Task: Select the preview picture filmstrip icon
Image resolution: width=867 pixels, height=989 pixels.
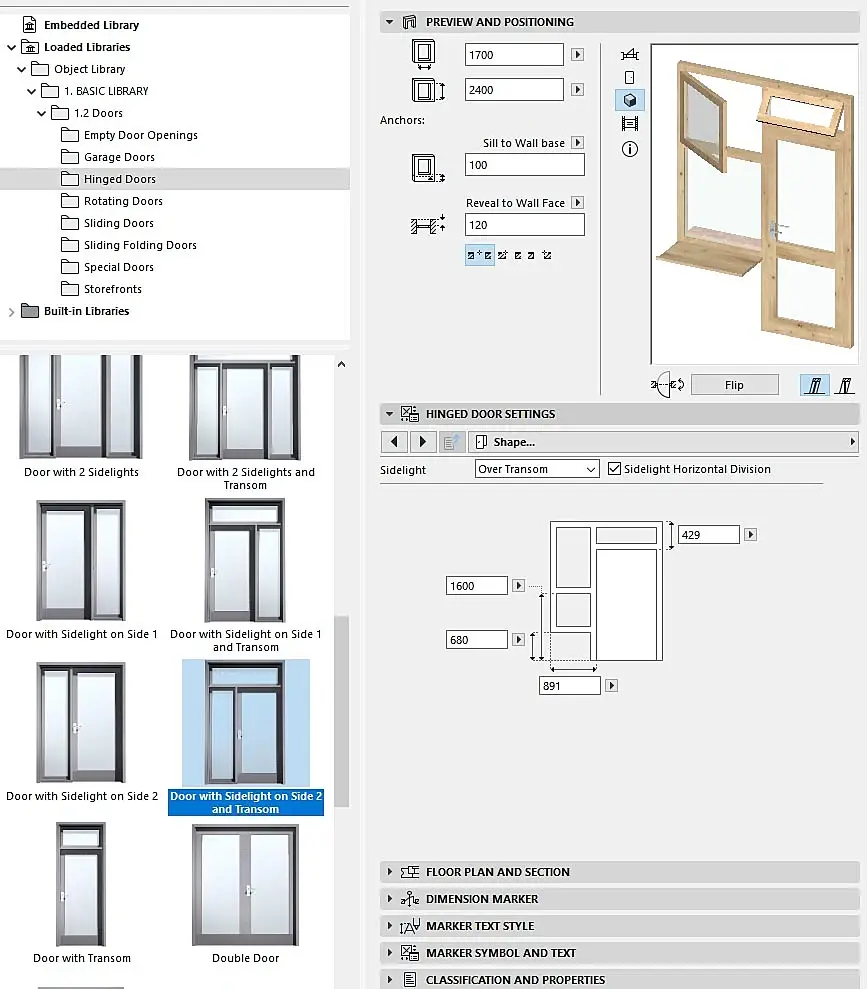Action: pyautogui.click(x=629, y=124)
